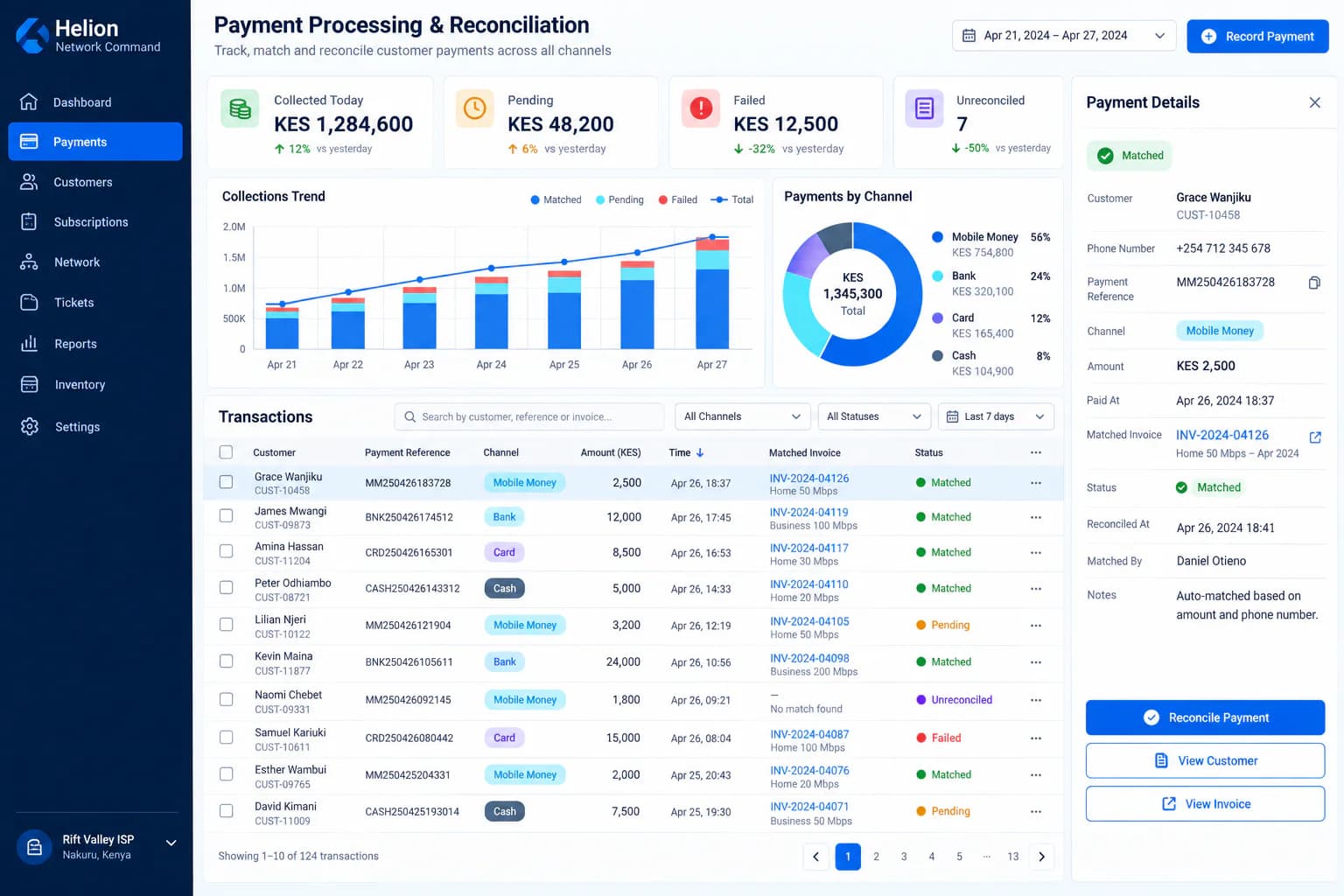Screen dimensions: 1344x896
Task: Click the View Customer button
Action: coord(1205,760)
